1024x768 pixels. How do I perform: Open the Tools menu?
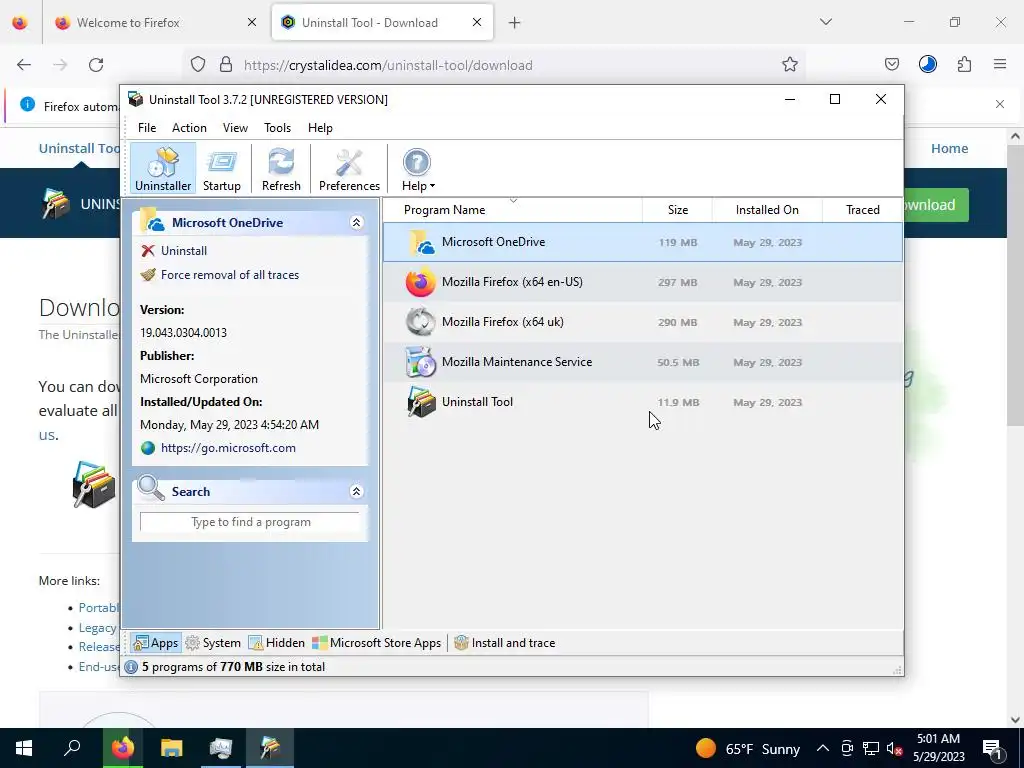tap(278, 128)
